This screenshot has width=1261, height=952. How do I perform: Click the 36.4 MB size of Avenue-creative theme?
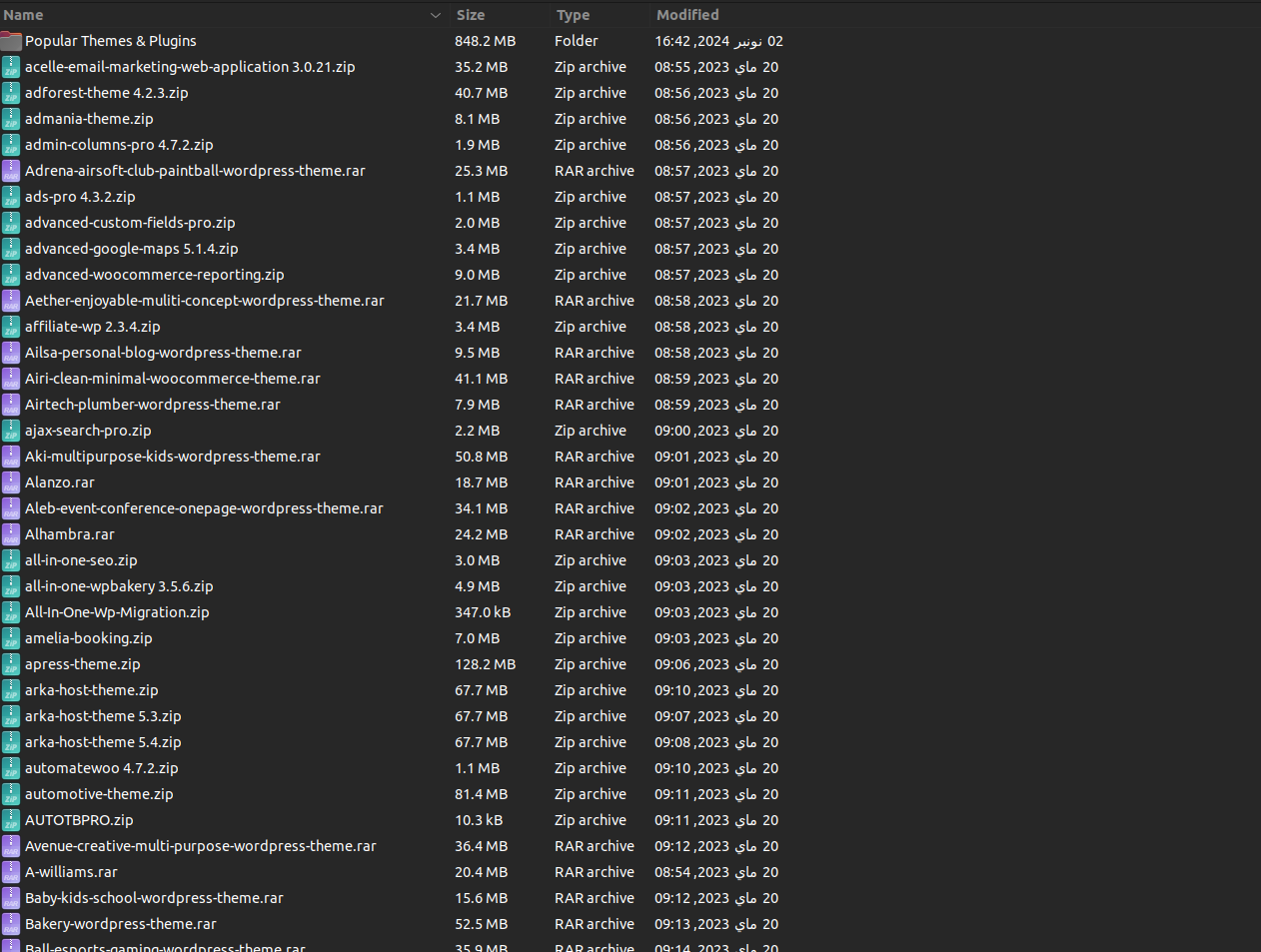482,846
